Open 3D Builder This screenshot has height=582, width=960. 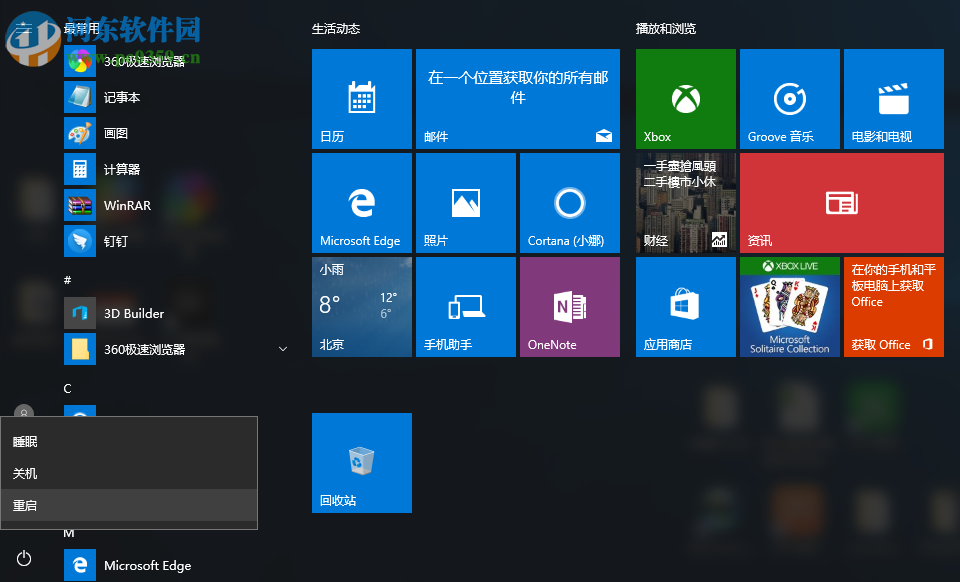131,313
